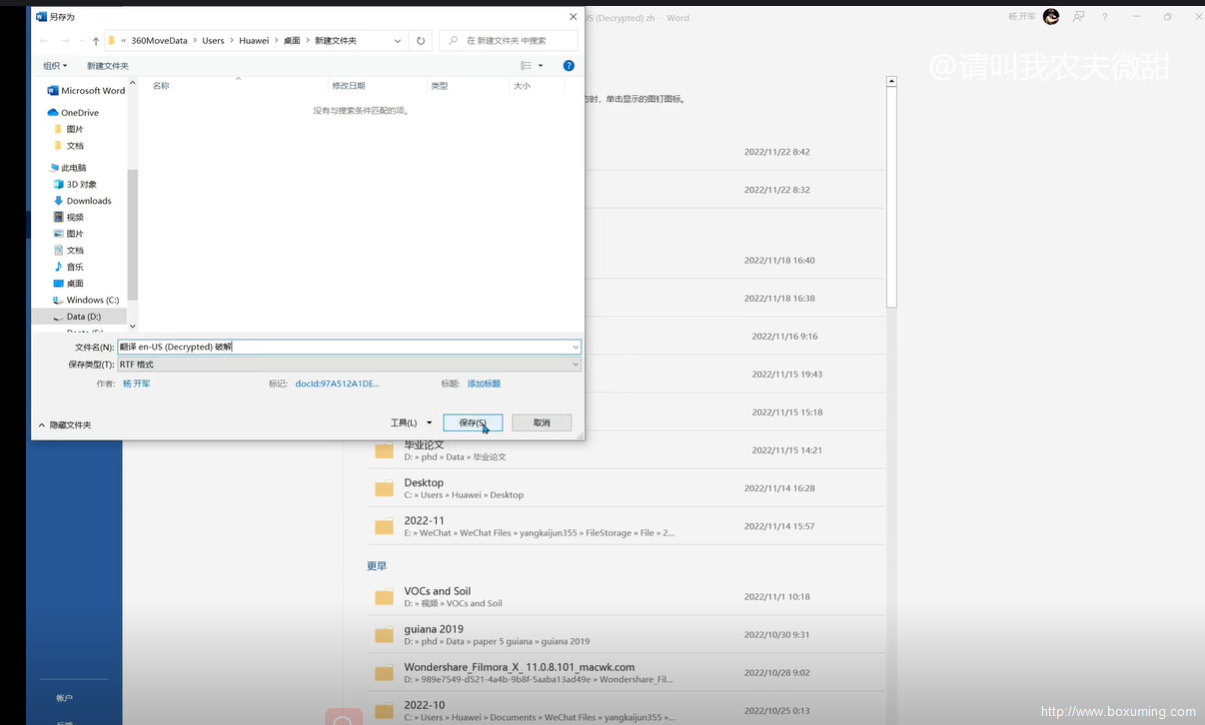Open 2022-10 folder in Word list
Image resolution: width=1205 pixels, height=725 pixels.
[626, 710]
